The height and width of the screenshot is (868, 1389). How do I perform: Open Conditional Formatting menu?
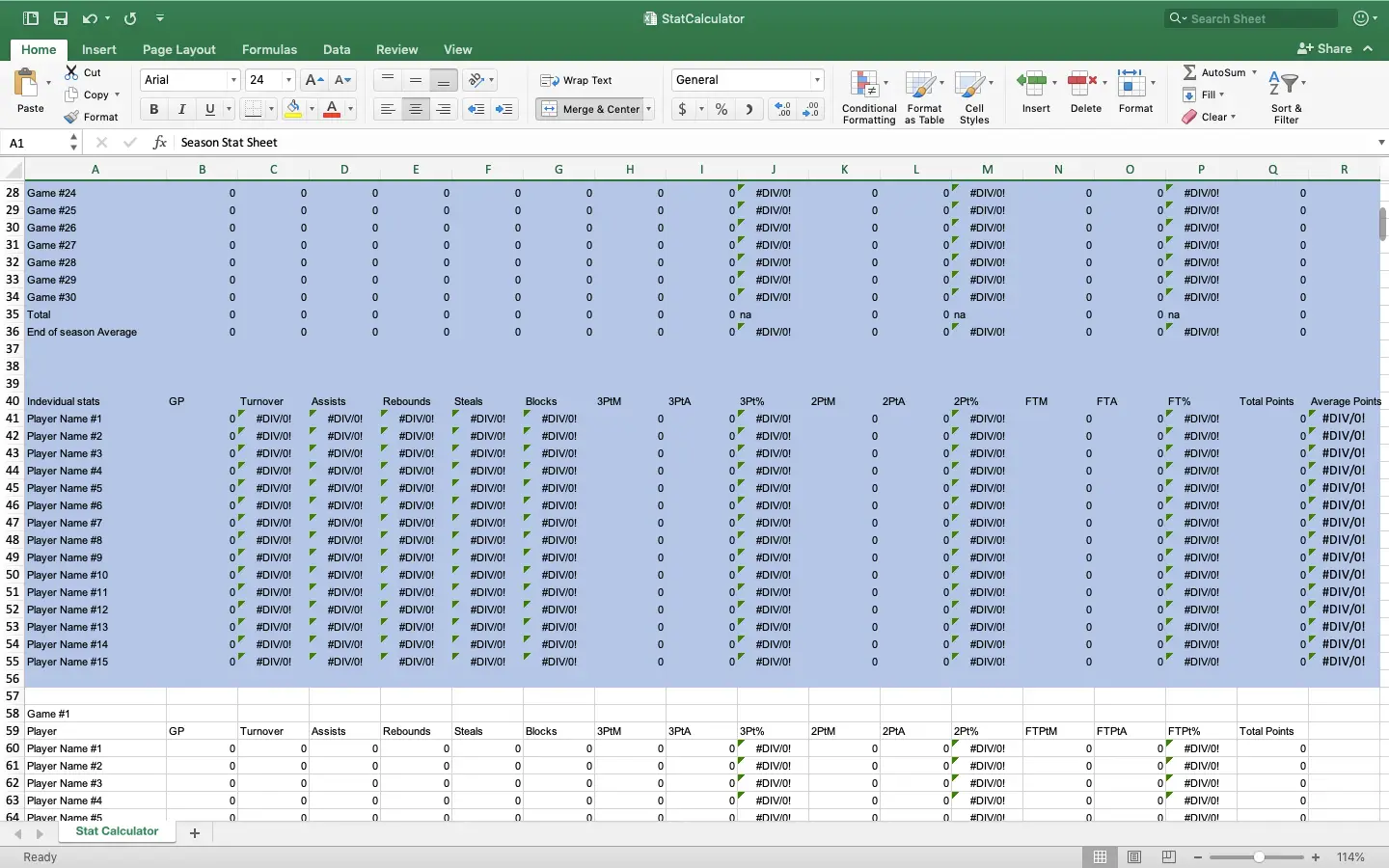coord(869,97)
